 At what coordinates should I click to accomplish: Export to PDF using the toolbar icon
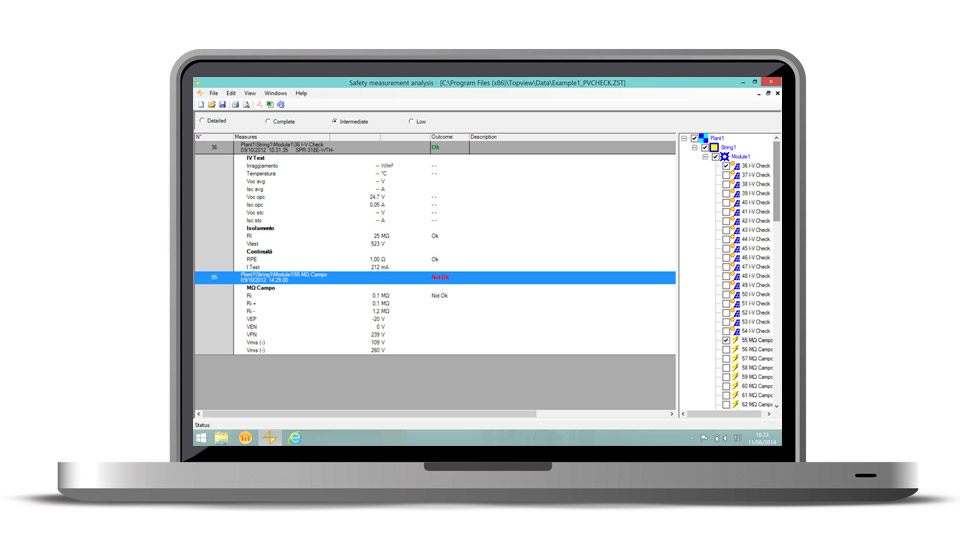pyautogui.click(x=259, y=104)
